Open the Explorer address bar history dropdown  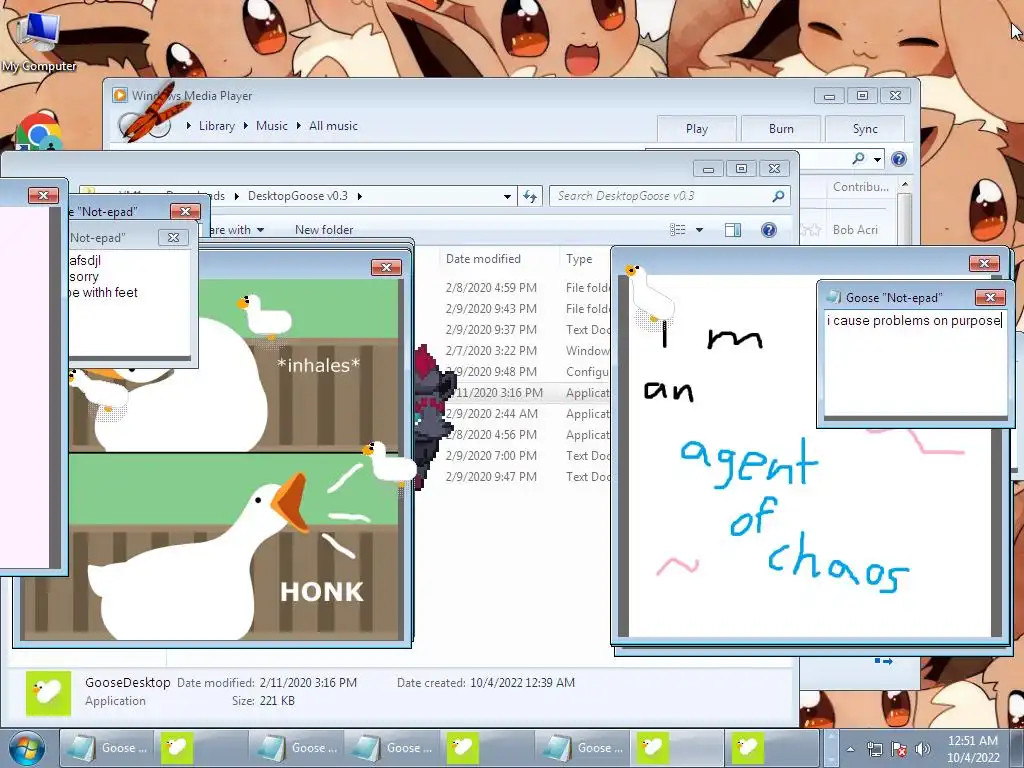click(507, 196)
